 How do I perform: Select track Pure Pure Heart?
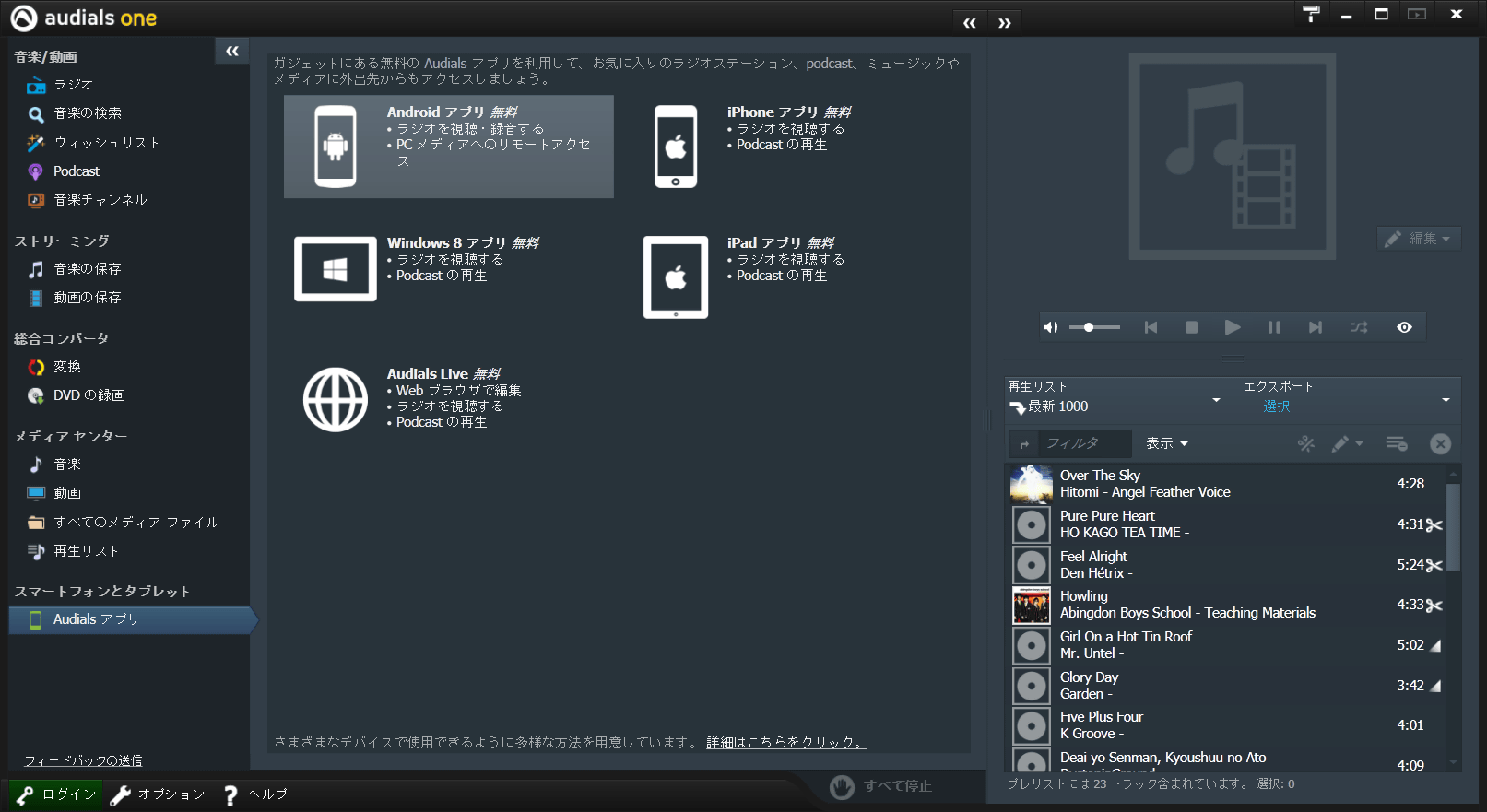[x=1226, y=524]
